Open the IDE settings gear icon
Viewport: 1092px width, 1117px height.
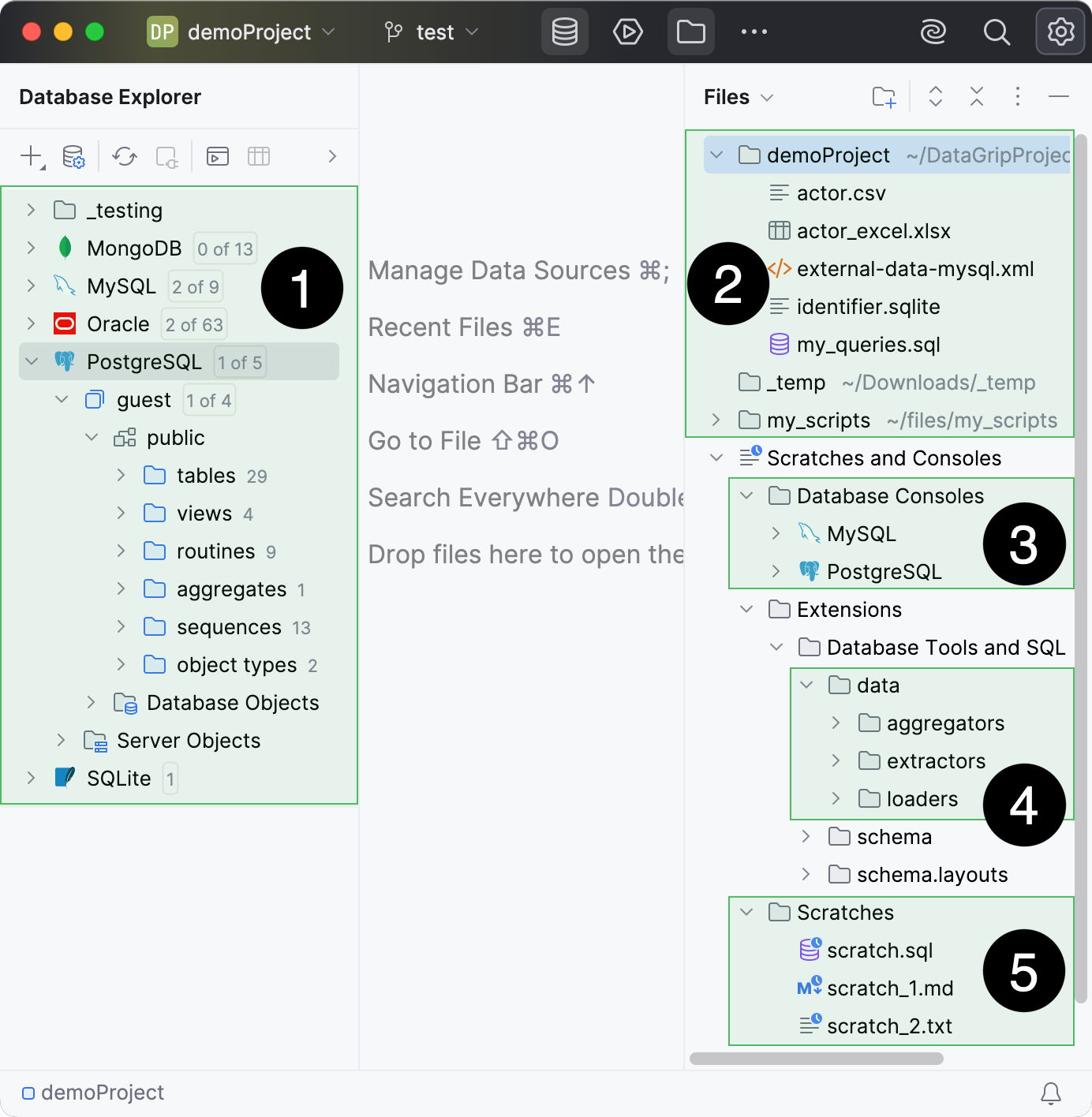1060,32
